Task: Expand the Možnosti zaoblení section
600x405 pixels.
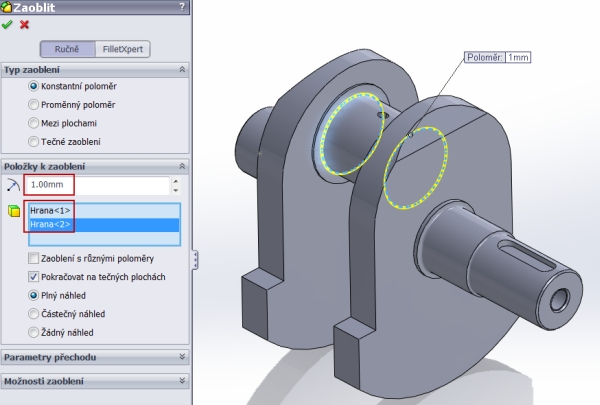Action: 182,381
